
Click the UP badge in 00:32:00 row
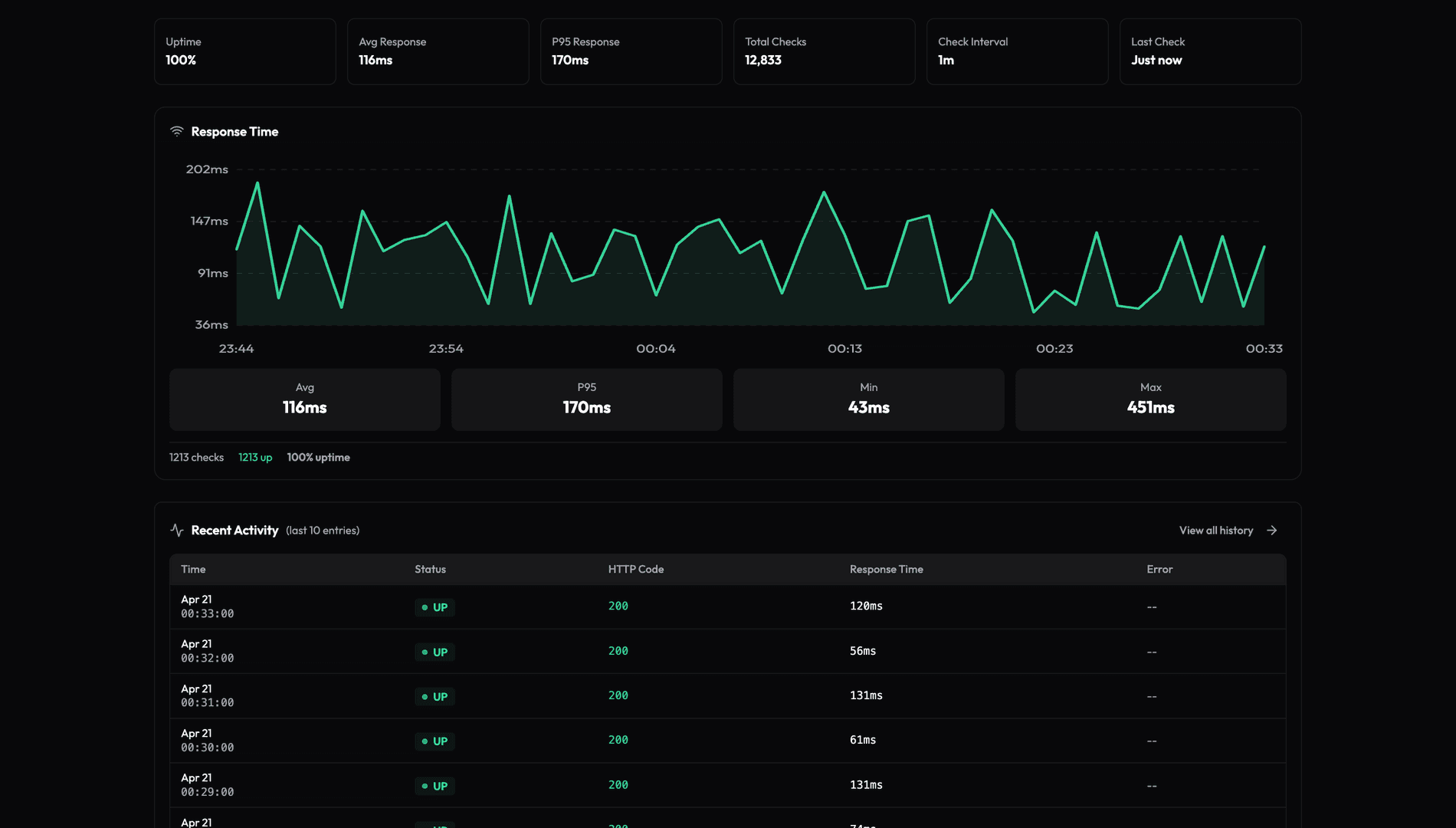(435, 652)
